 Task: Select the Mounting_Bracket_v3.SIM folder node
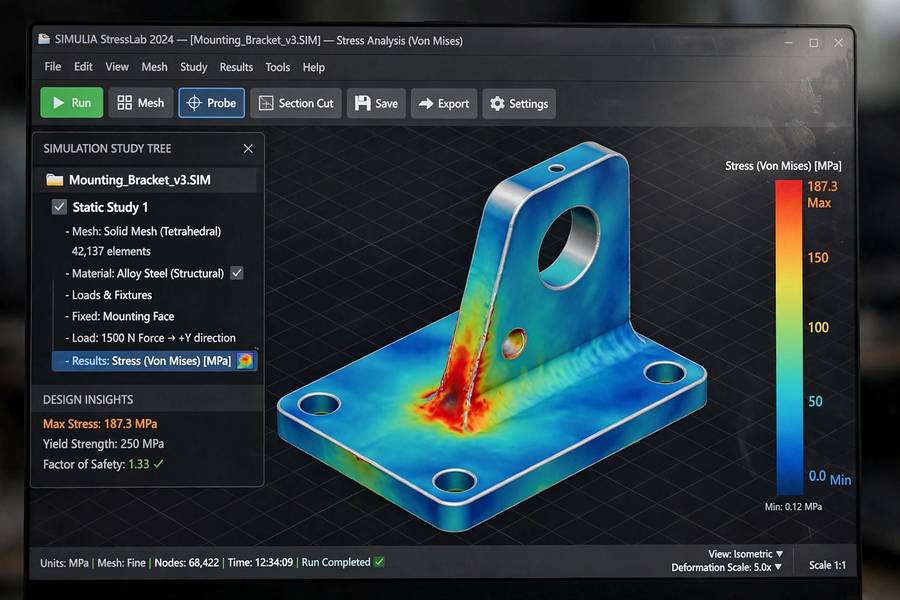(147, 180)
